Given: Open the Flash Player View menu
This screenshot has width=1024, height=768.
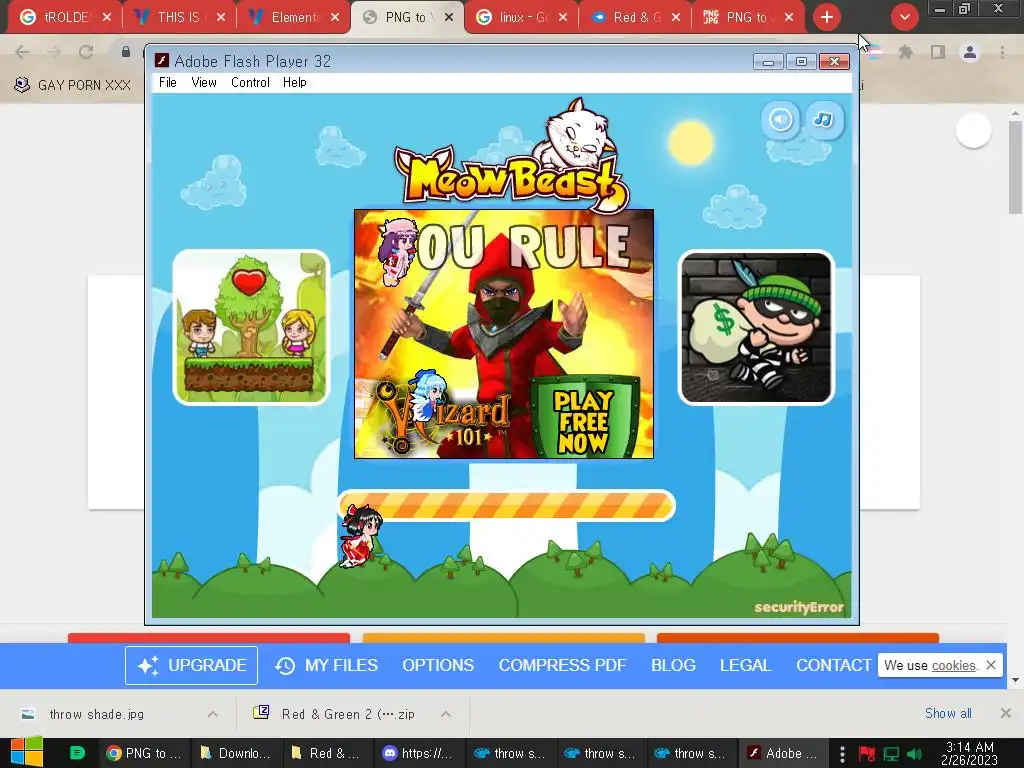Looking at the screenshot, I should pos(204,82).
